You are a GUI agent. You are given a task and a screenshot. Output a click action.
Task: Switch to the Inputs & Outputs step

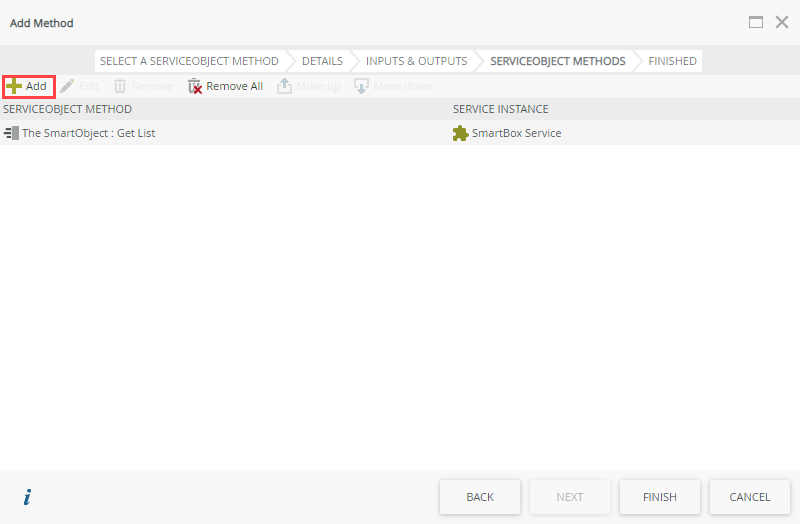coord(416,61)
